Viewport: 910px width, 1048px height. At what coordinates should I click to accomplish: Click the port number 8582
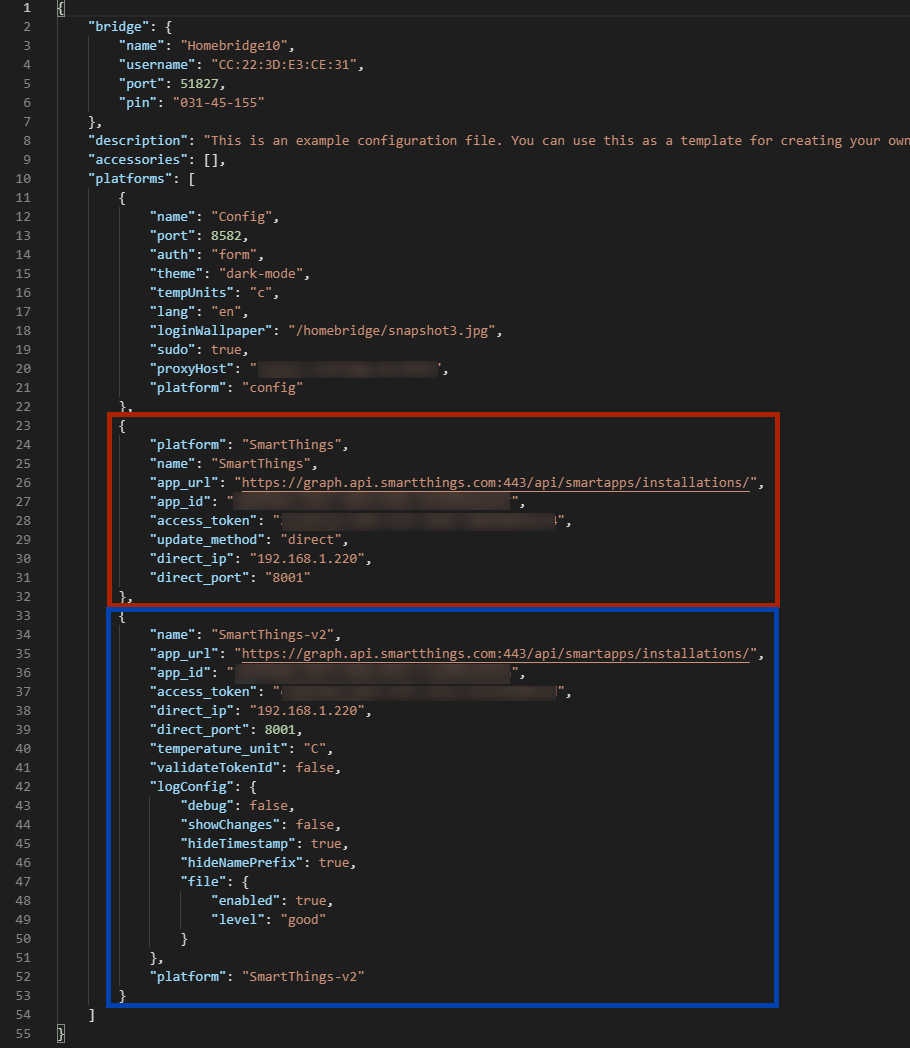tap(226, 236)
